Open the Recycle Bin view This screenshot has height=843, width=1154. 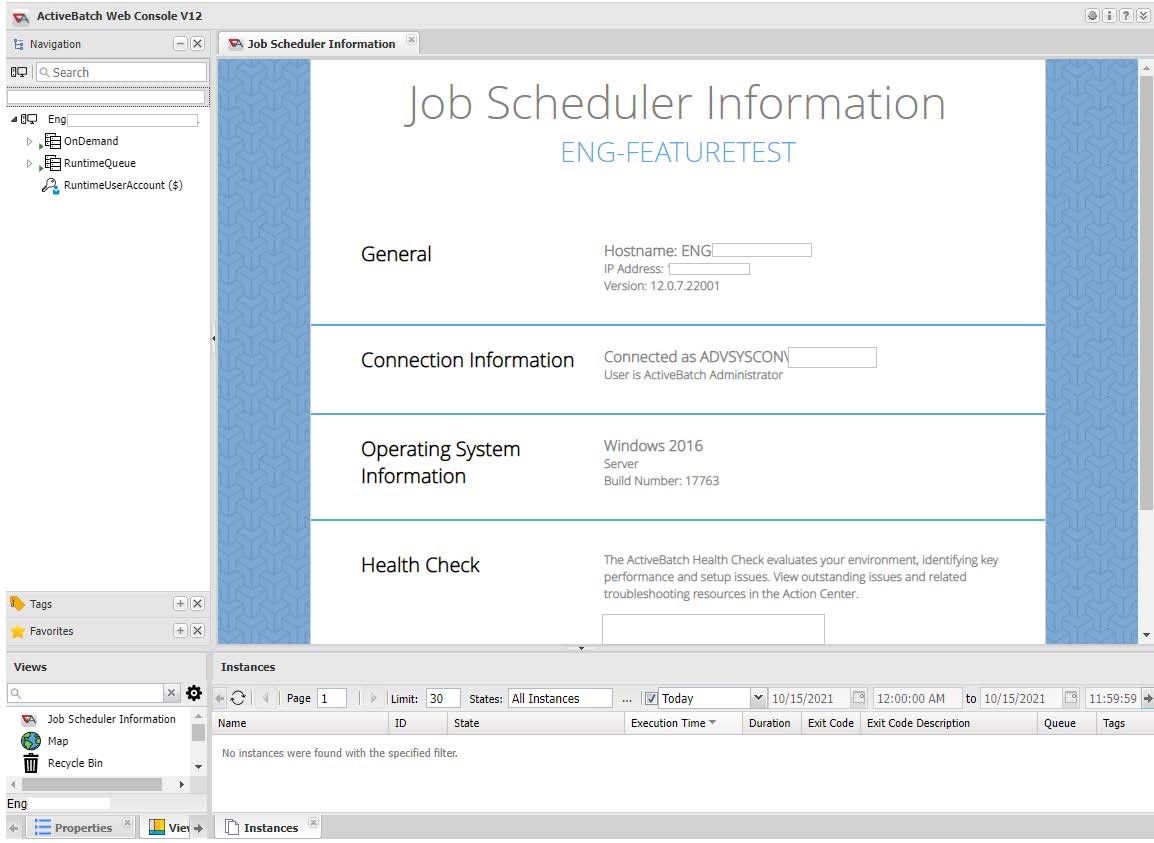(75, 763)
